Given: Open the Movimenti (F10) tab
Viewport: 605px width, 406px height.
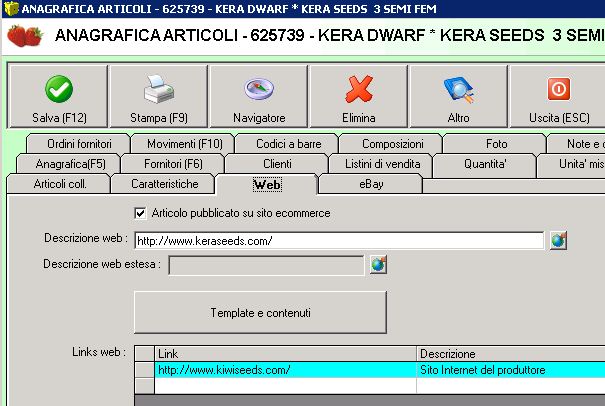Looking at the screenshot, I should point(184,144).
